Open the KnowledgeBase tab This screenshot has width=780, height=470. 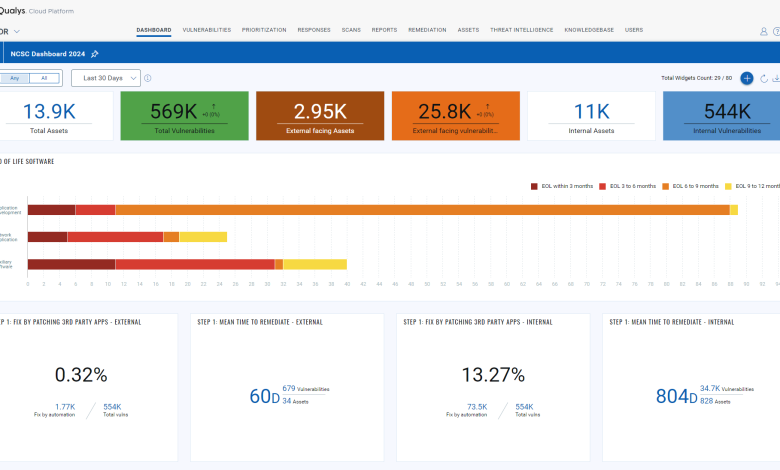tap(589, 30)
